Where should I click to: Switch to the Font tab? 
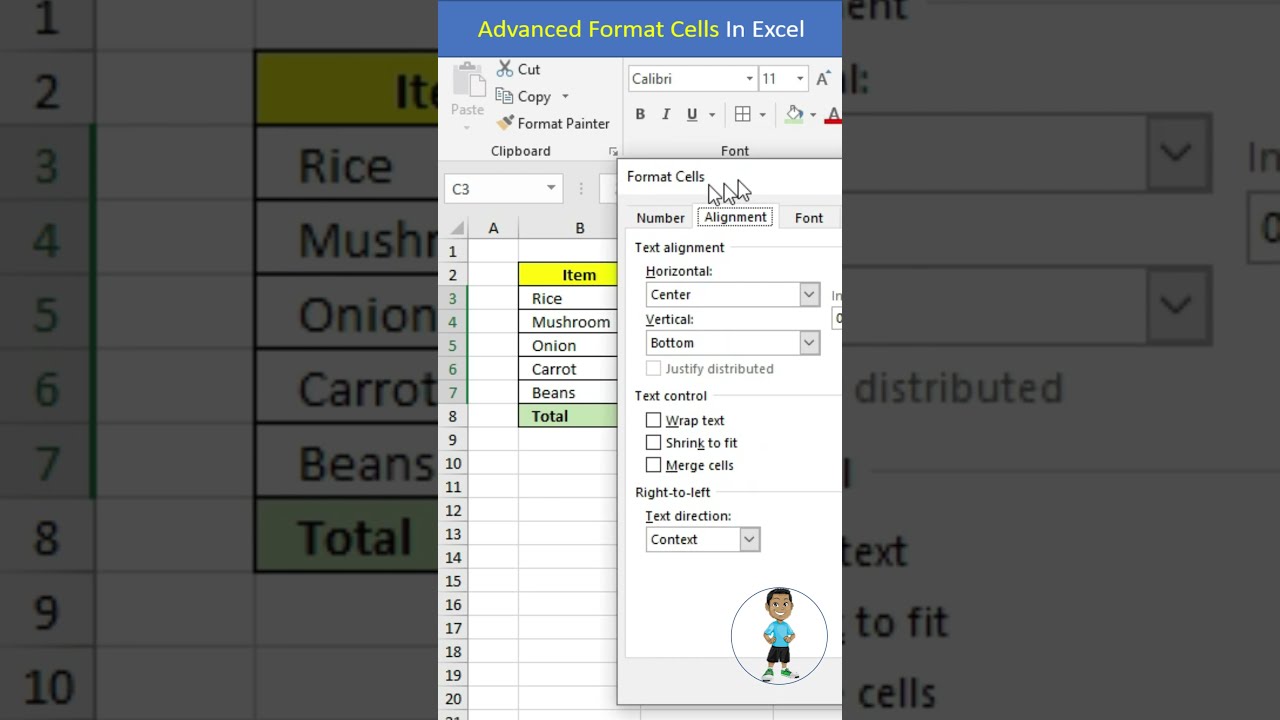(809, 218)
